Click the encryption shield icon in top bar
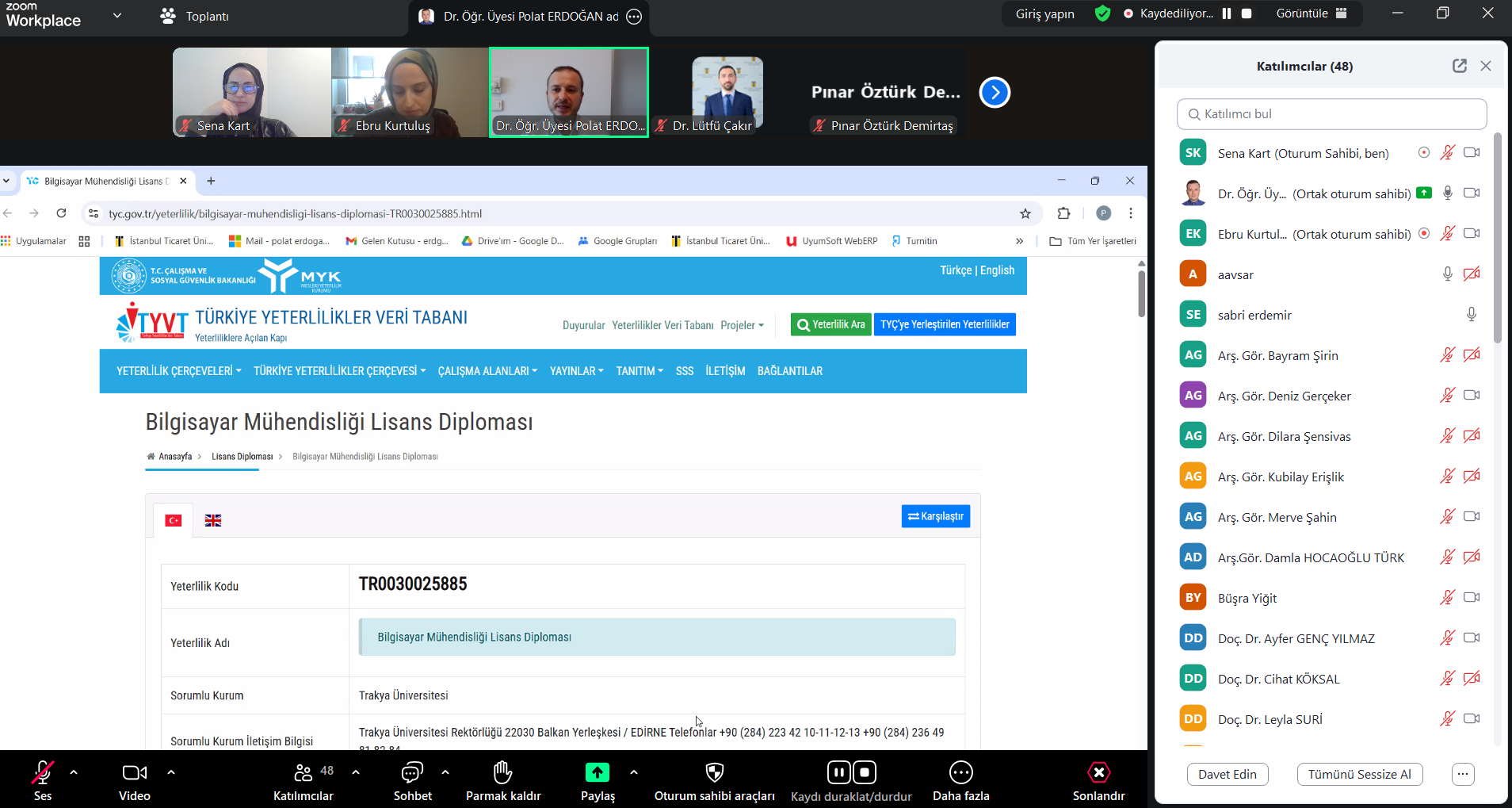 (x=1102, y=13)
